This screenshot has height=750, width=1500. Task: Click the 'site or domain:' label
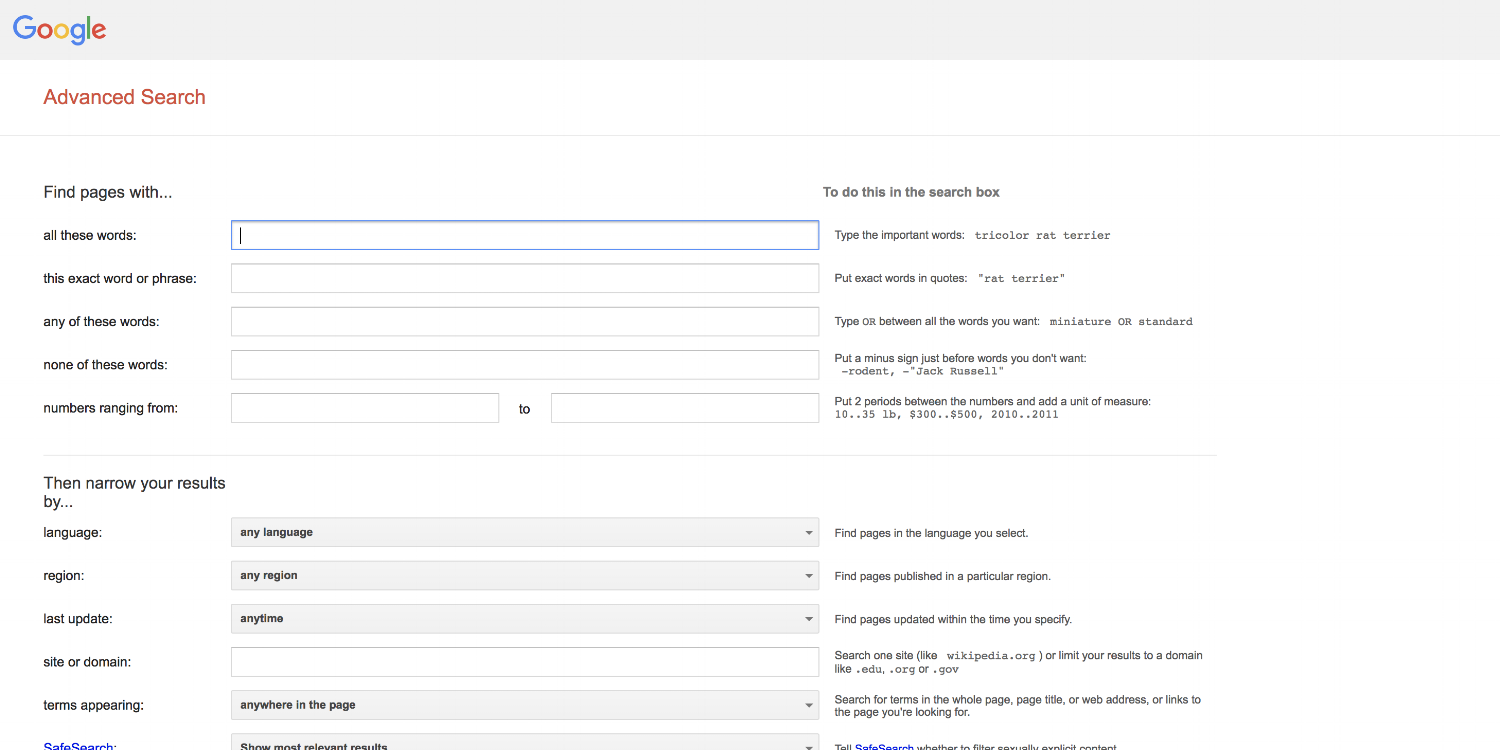coord(87,662)
